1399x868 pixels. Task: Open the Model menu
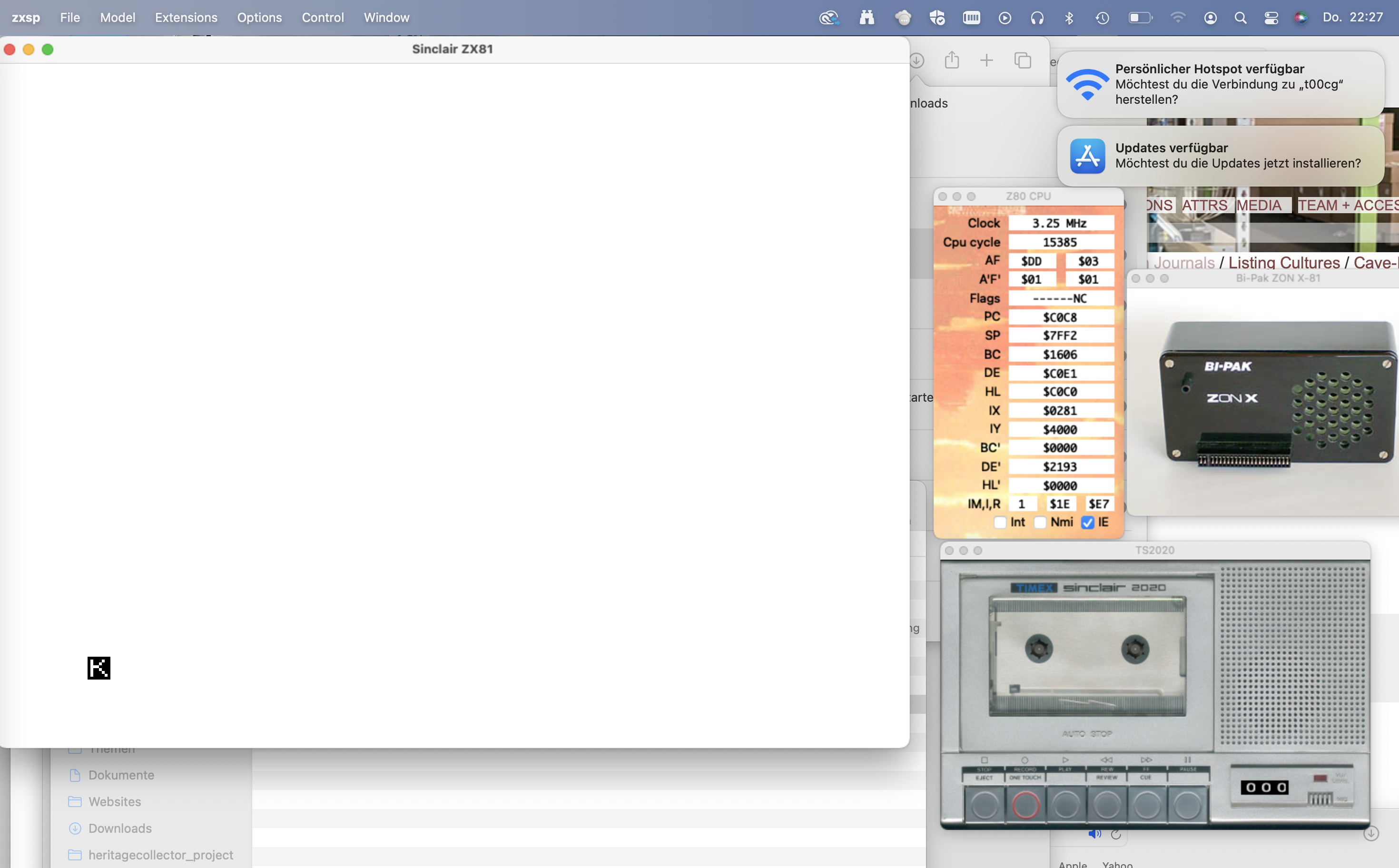(117, 17)
